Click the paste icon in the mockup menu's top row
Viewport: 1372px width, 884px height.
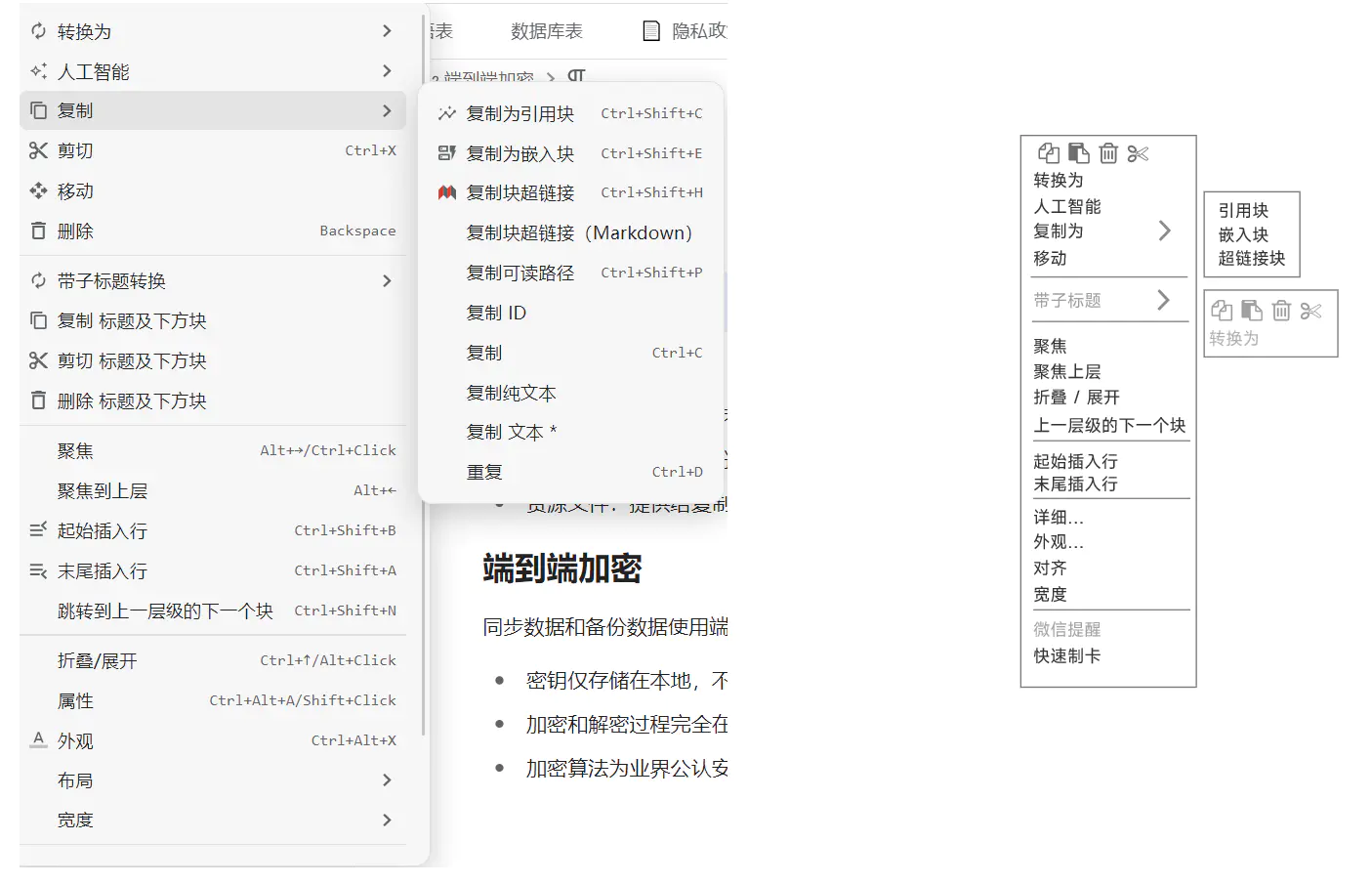pos(1078,153)
